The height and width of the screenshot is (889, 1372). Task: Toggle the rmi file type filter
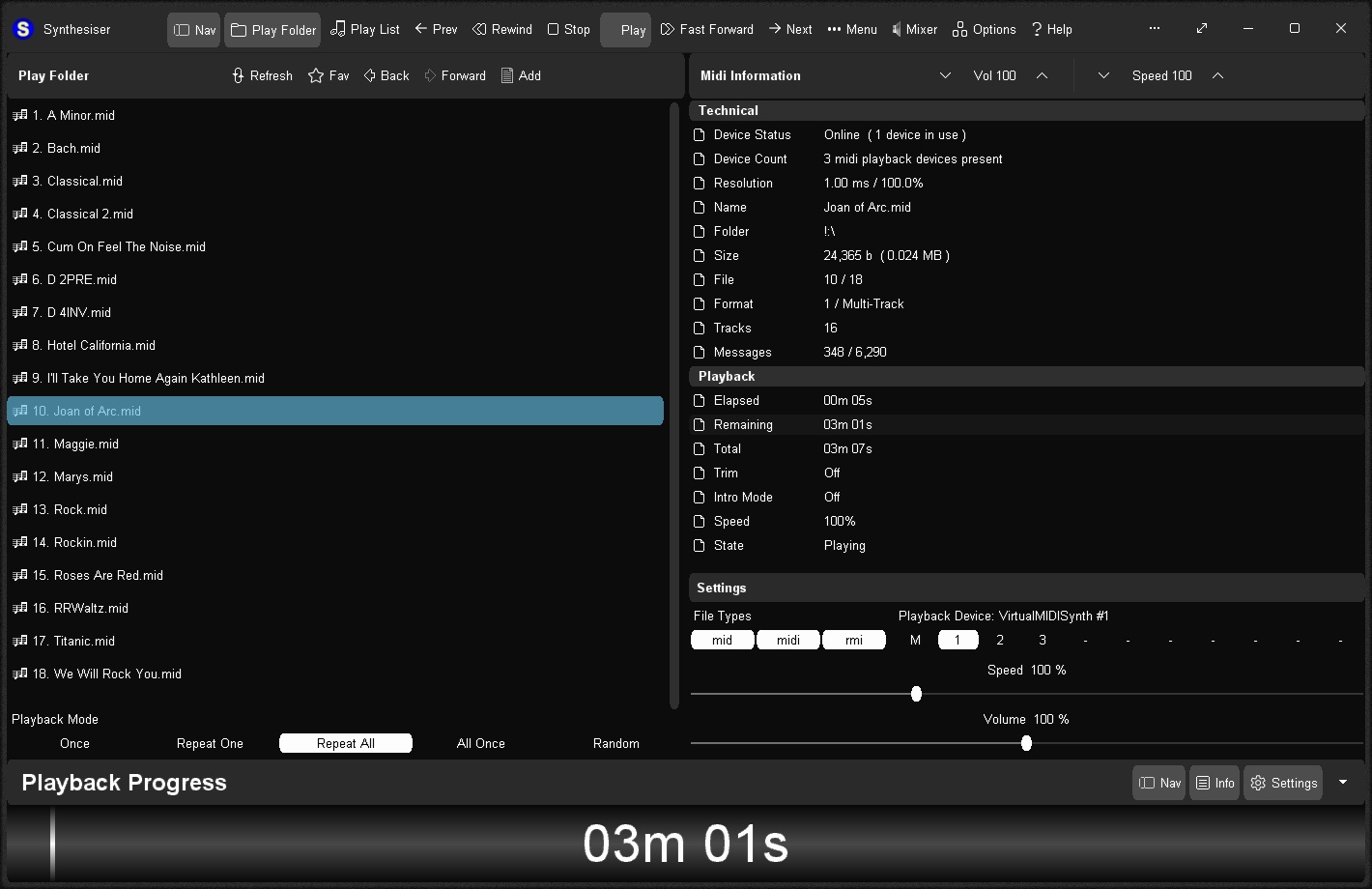point(853,640)
